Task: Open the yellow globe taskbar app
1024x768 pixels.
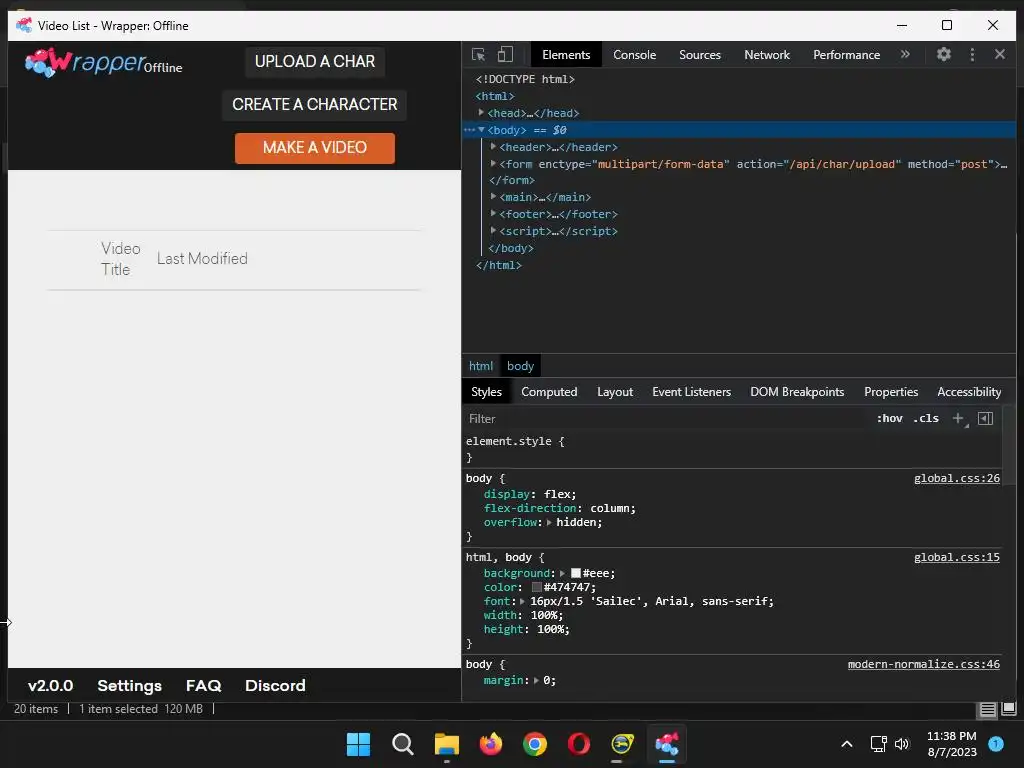Action: (622, 744)
